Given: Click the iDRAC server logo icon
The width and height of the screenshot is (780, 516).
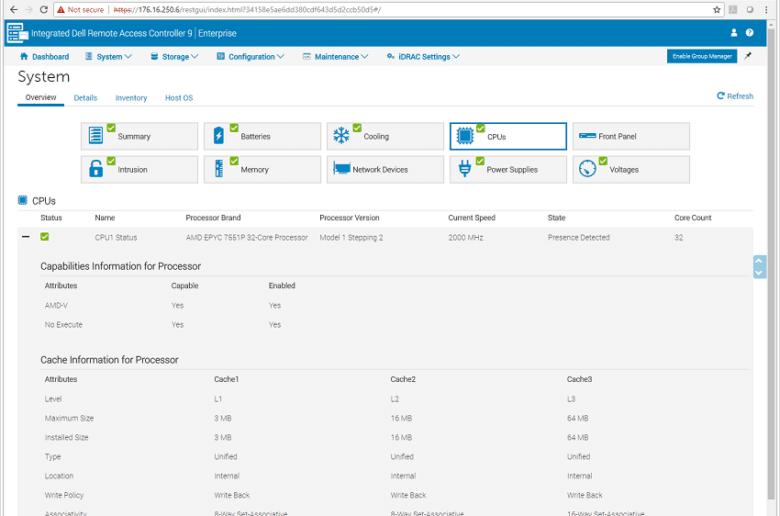Looking at the screenshot, I should [x=17, y=33].
